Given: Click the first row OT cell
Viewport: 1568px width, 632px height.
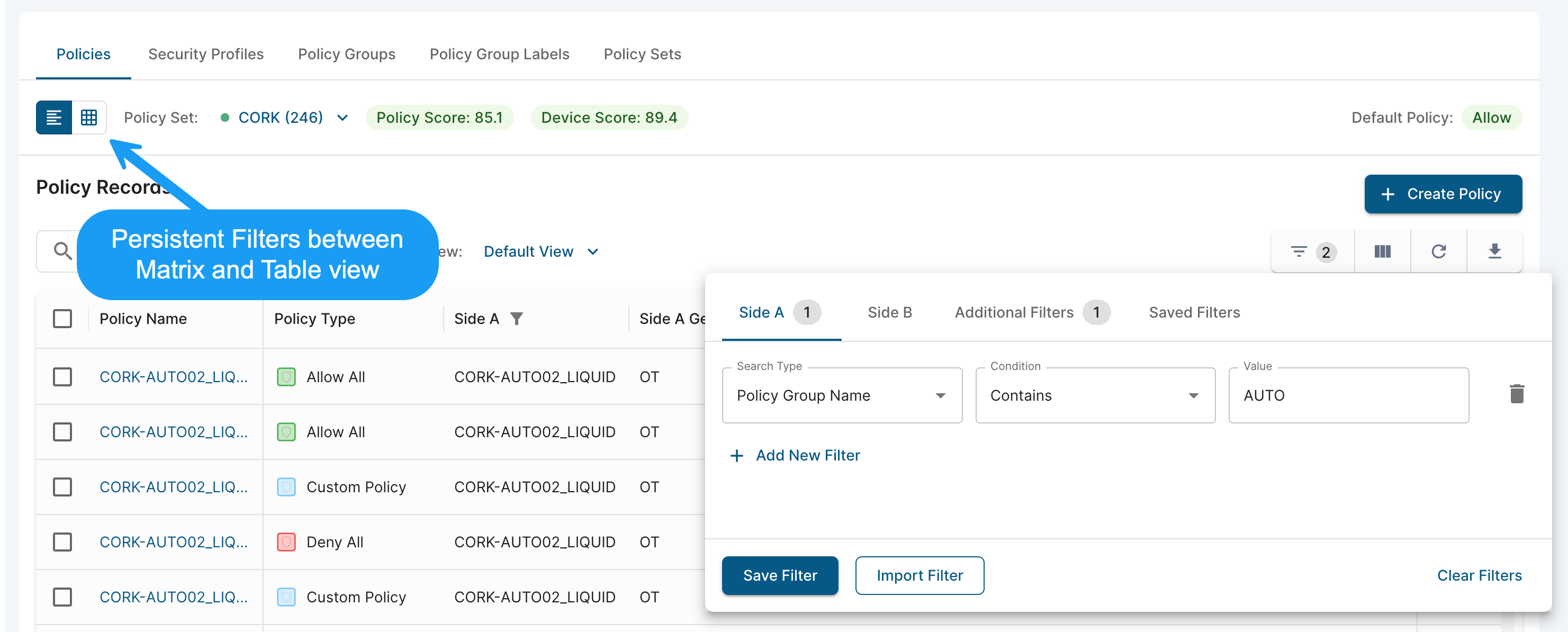Looking at the screenshot, I should pyautogui.click(x=649, y=377).
